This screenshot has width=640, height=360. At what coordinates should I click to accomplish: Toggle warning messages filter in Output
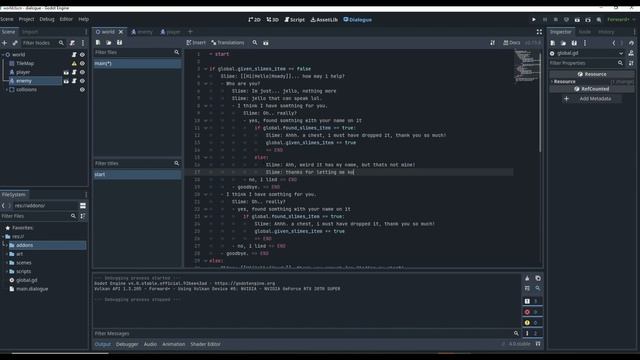click(x=532, y=322)
